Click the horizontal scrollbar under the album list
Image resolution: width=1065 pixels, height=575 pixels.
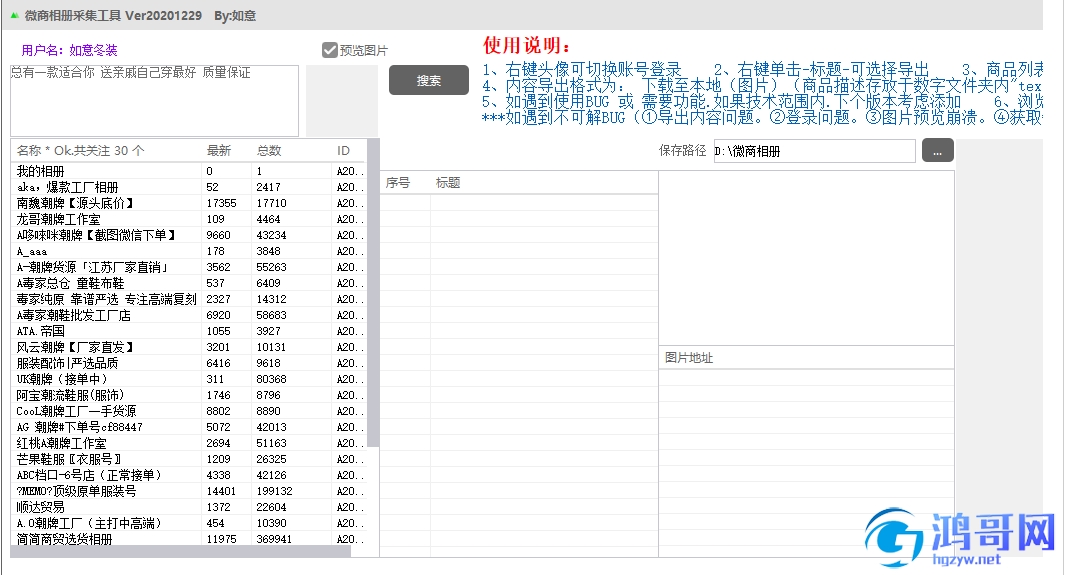181,551
